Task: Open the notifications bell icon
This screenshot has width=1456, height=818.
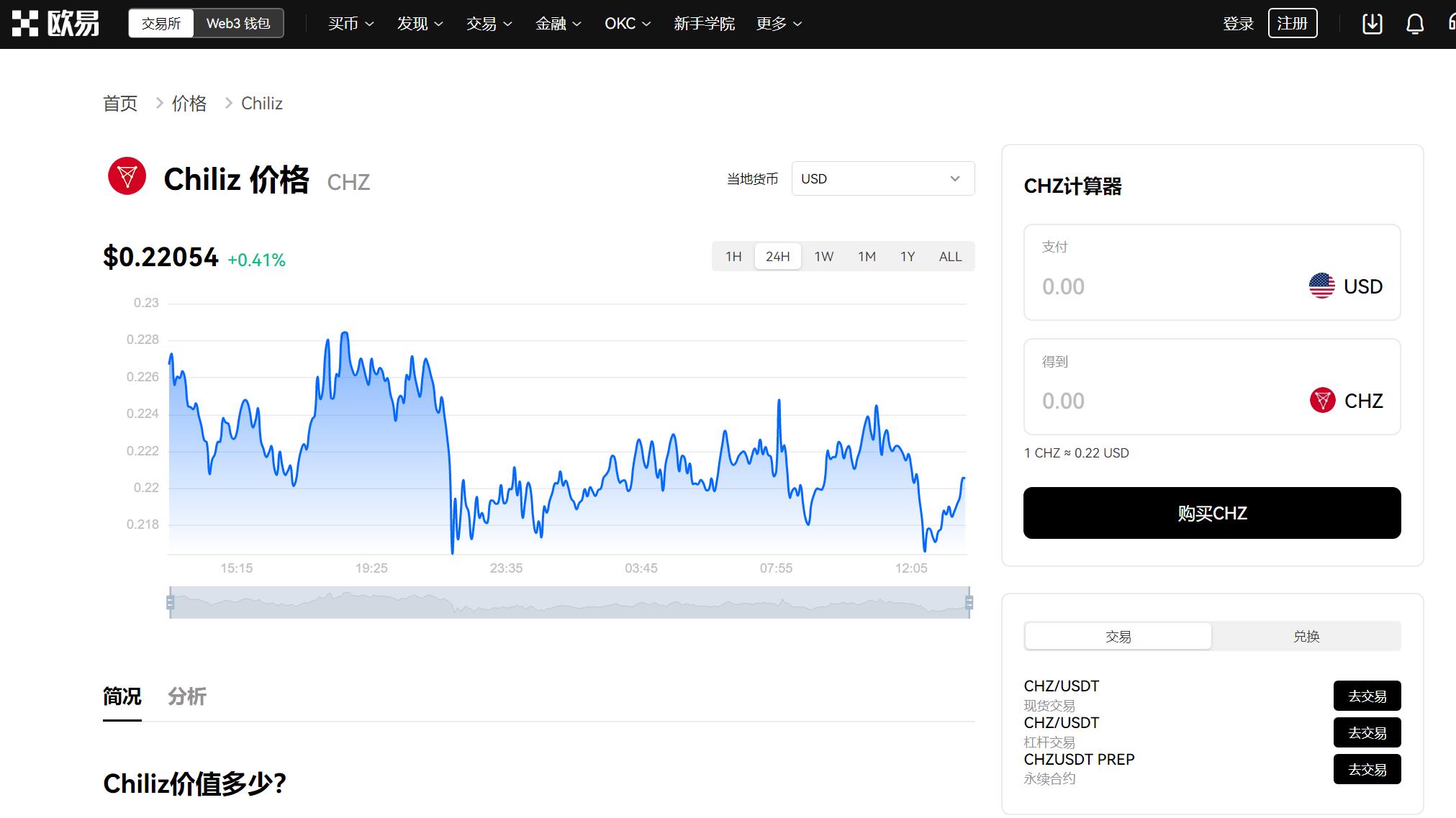Action: 1414,23
